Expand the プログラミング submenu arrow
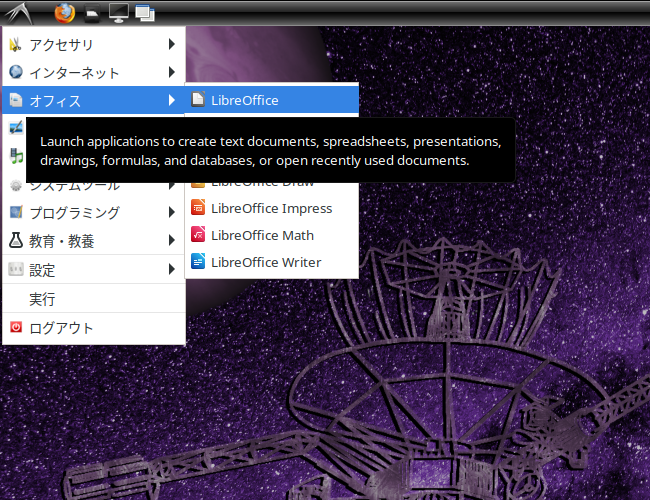 point(172,212)
